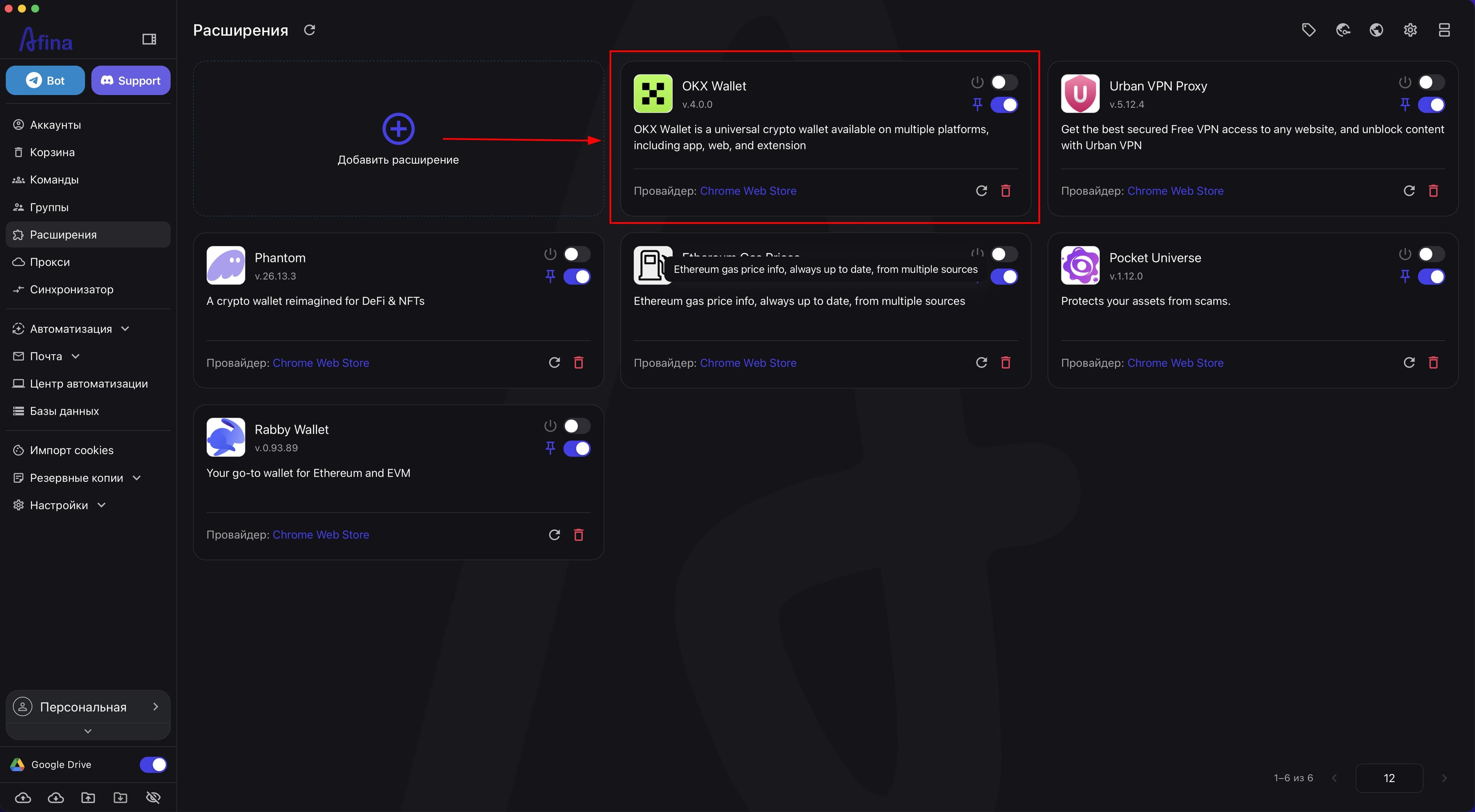This screenshot has width=1475, height=812.
Task: Open Корзина in the sidebar
Action: pyautogui.click(x=88, y=152)
